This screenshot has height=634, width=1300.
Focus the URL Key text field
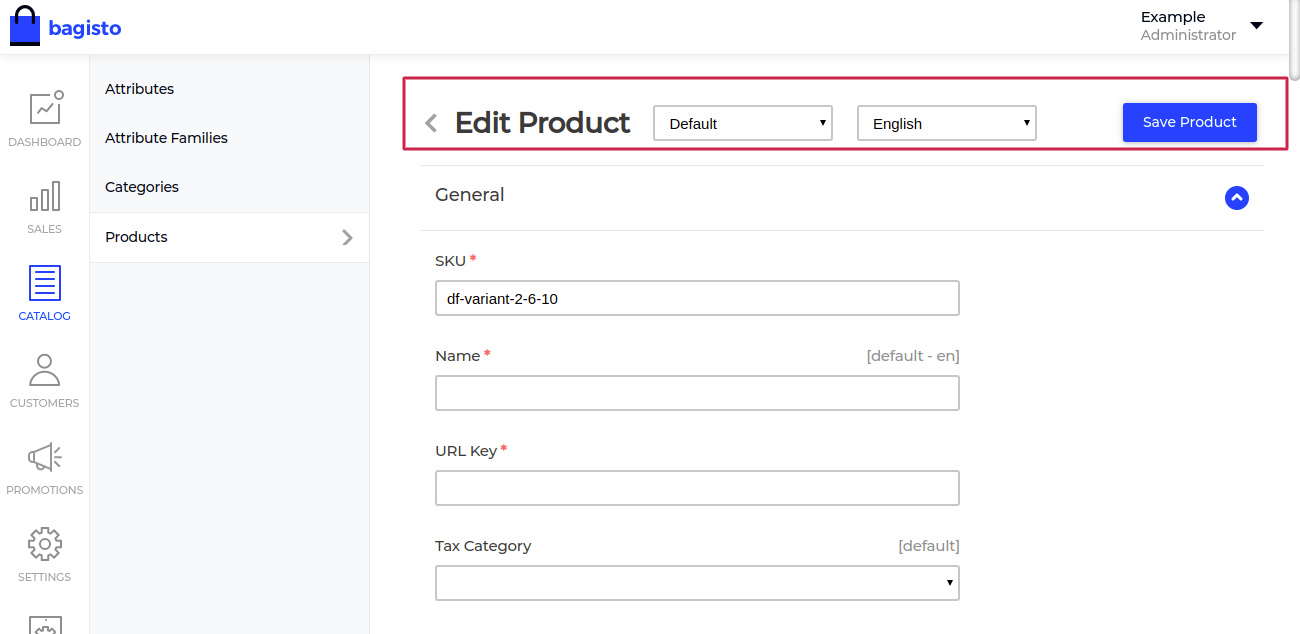click(x=697, y=488)
